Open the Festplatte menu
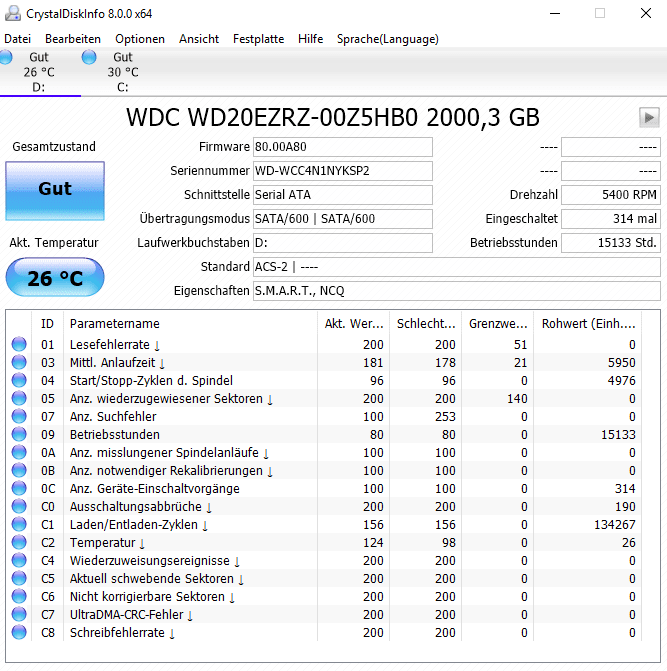This screenshot has width=667, height=671. click(258, 39)
